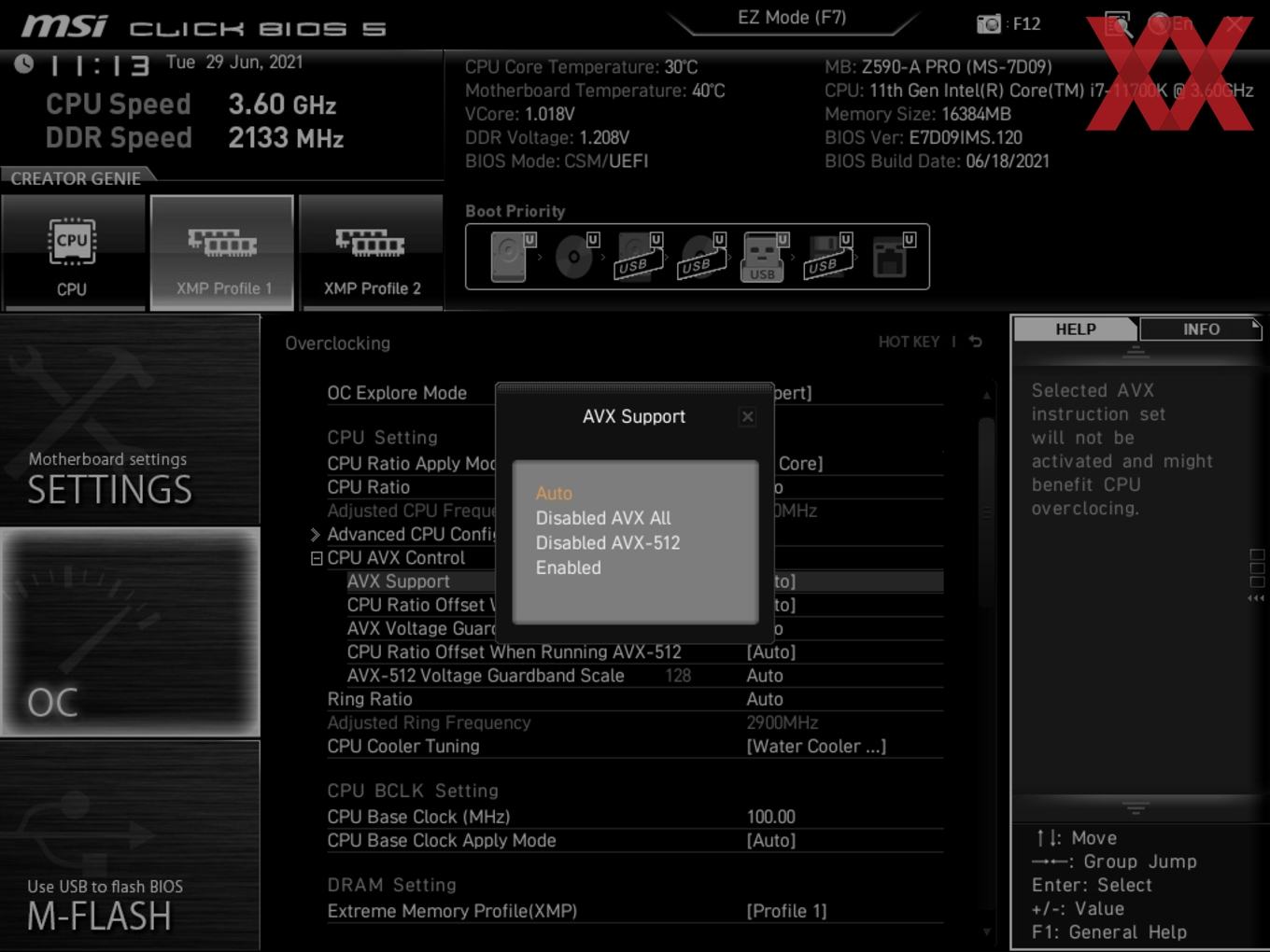This screenshot has width=1270, height=952.
Task: Switch to the HELP tab
Action: pyautogui.click(x=1076, y=329)
